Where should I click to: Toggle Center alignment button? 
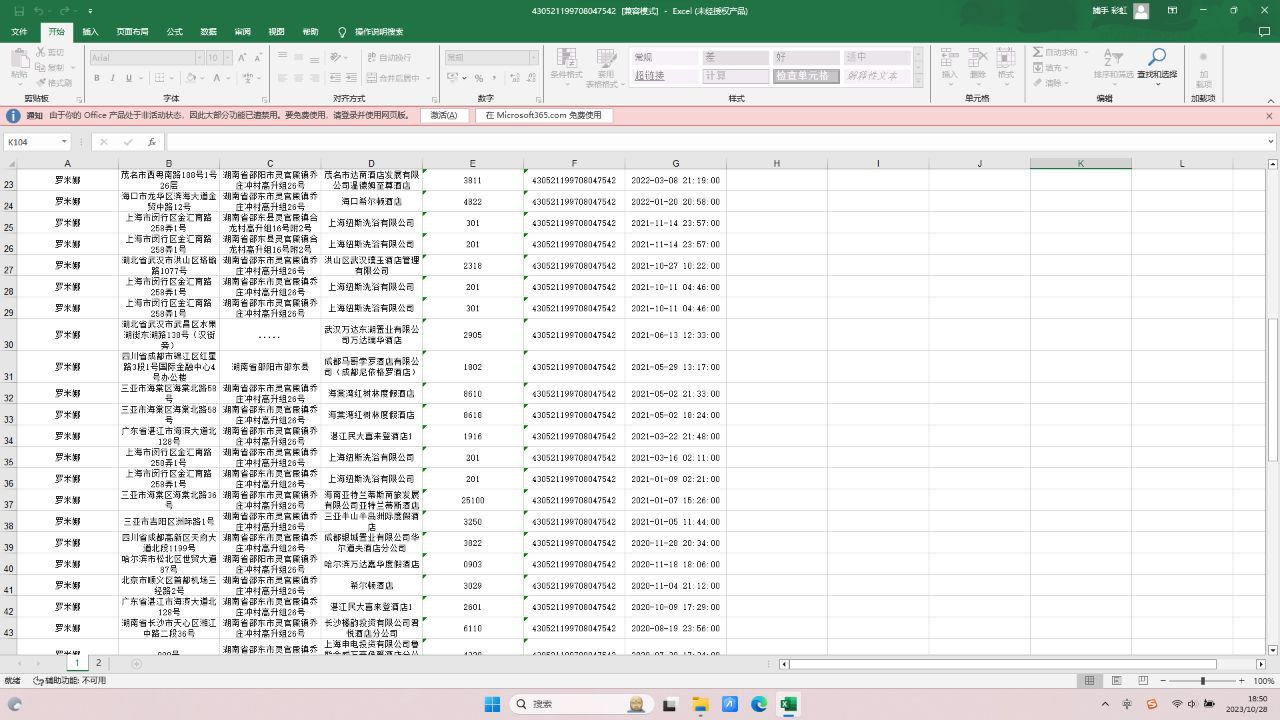pos(299,78)
